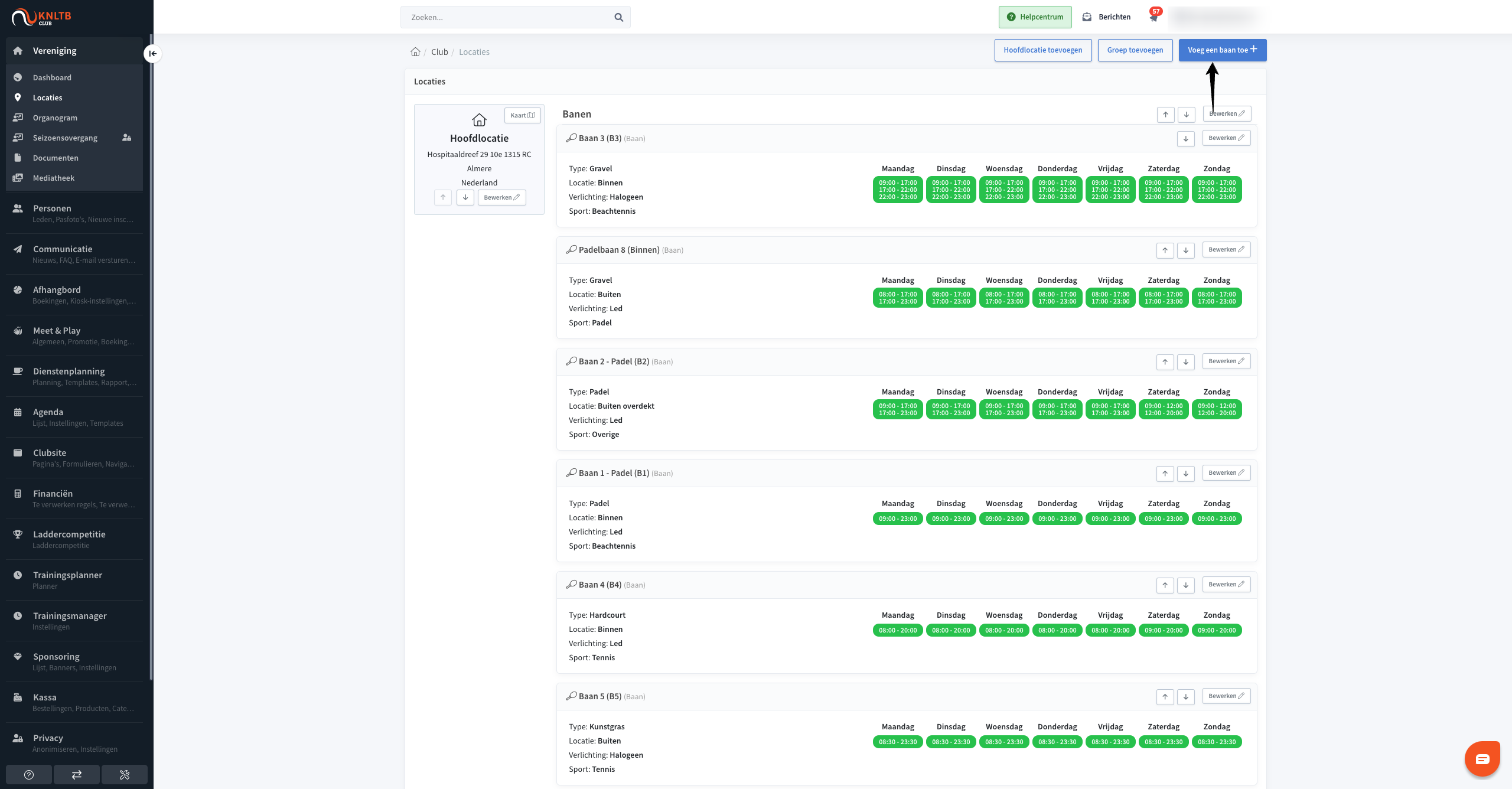
Task: Move Padelbaan 8 (Binnen) up
Action: click(1165, 250)
